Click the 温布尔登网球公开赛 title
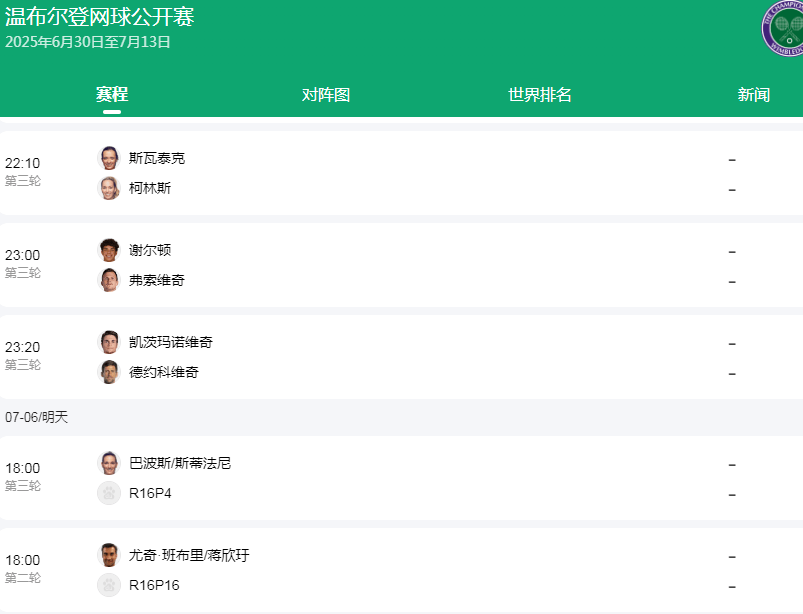803x614 pixels. coord(100,17)
